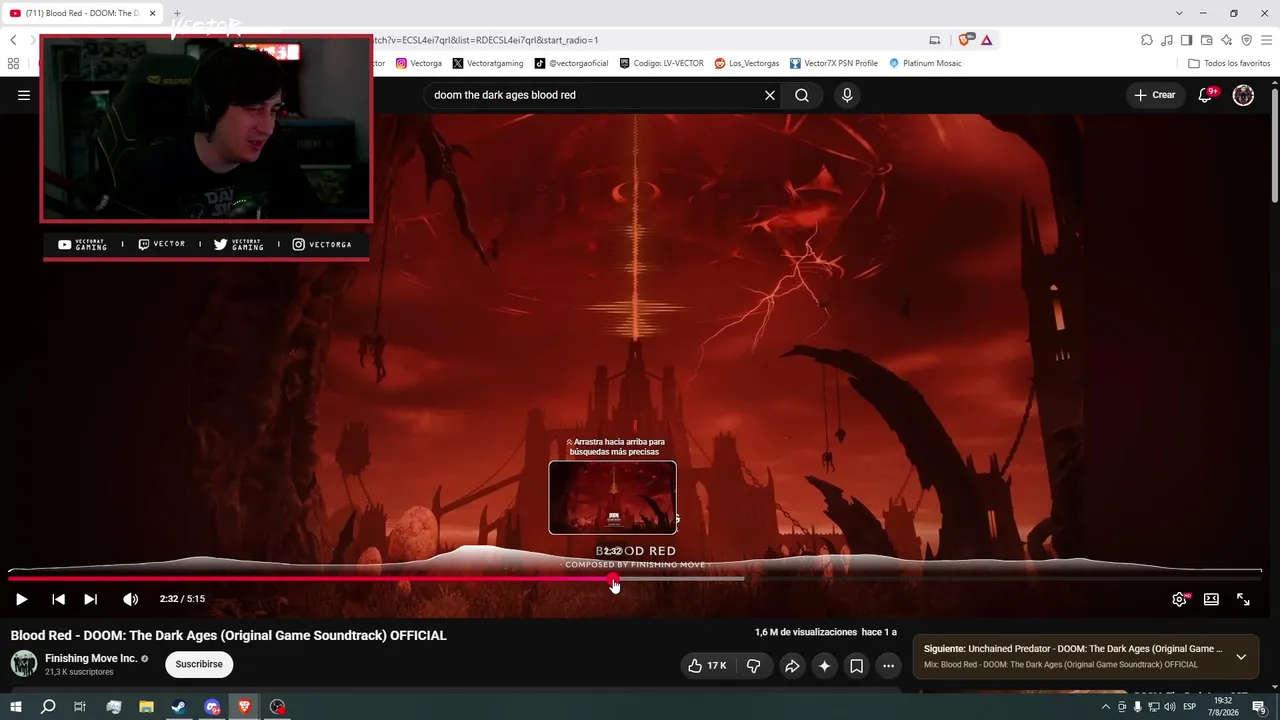This screenshot has width=1280, height=720.
Task: Toggle the browser sidebar panel
Action: pos(1187,40)
